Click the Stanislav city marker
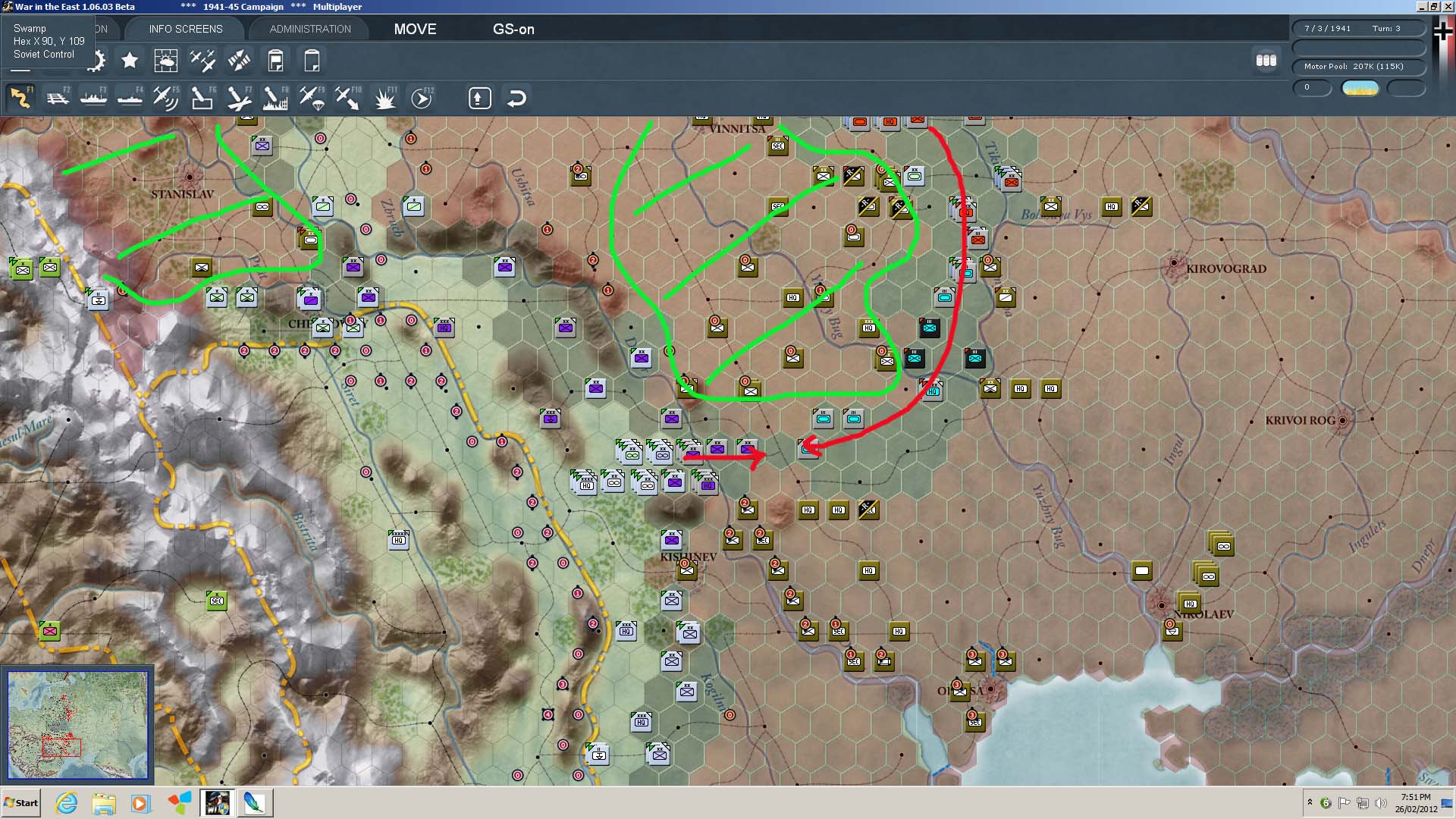Image resolution: width=1456 pixels, height=819 pixels. click(x=190, y=177)
